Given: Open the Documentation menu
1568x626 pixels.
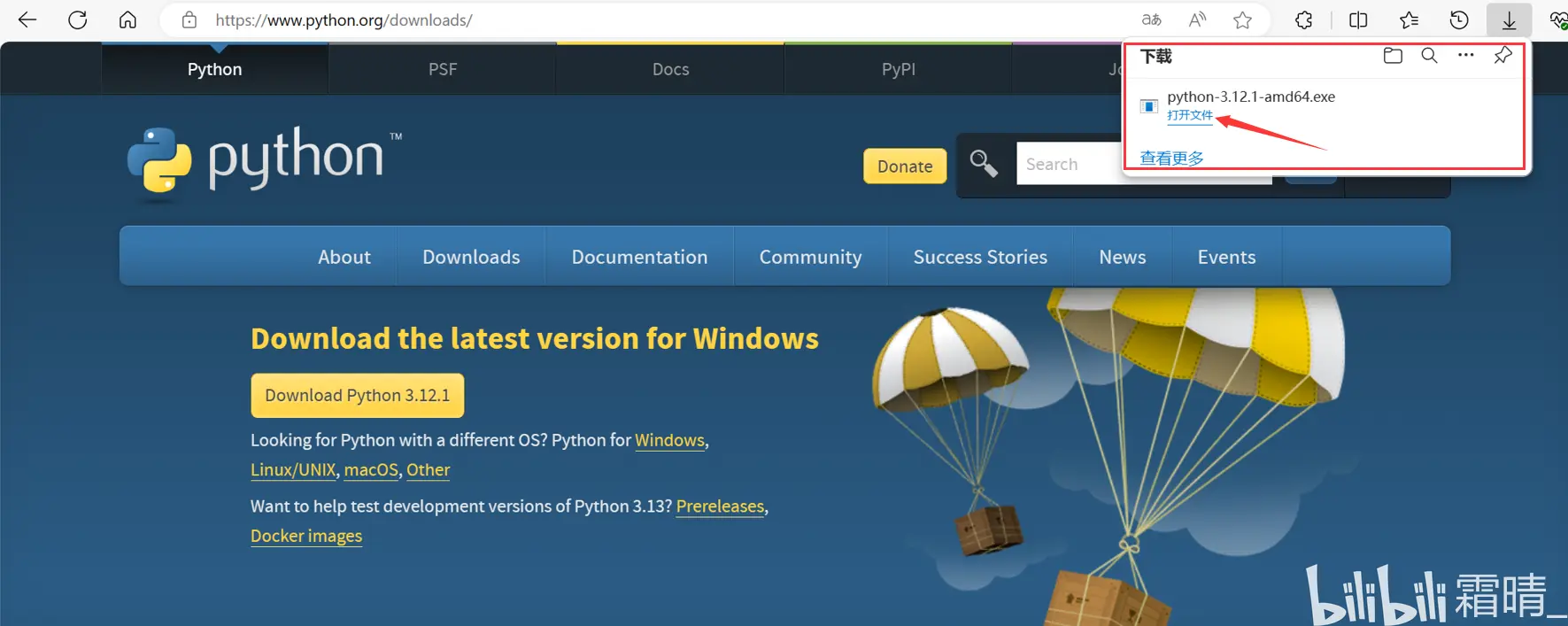Looking at the screenshot, I should [639, 257].
